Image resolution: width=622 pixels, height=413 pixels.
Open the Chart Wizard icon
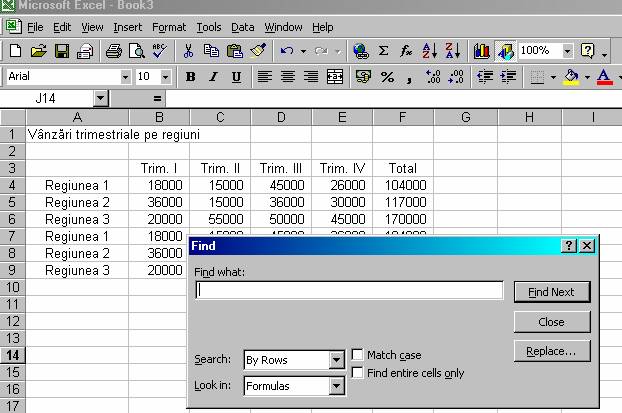(x=482, y=51)
